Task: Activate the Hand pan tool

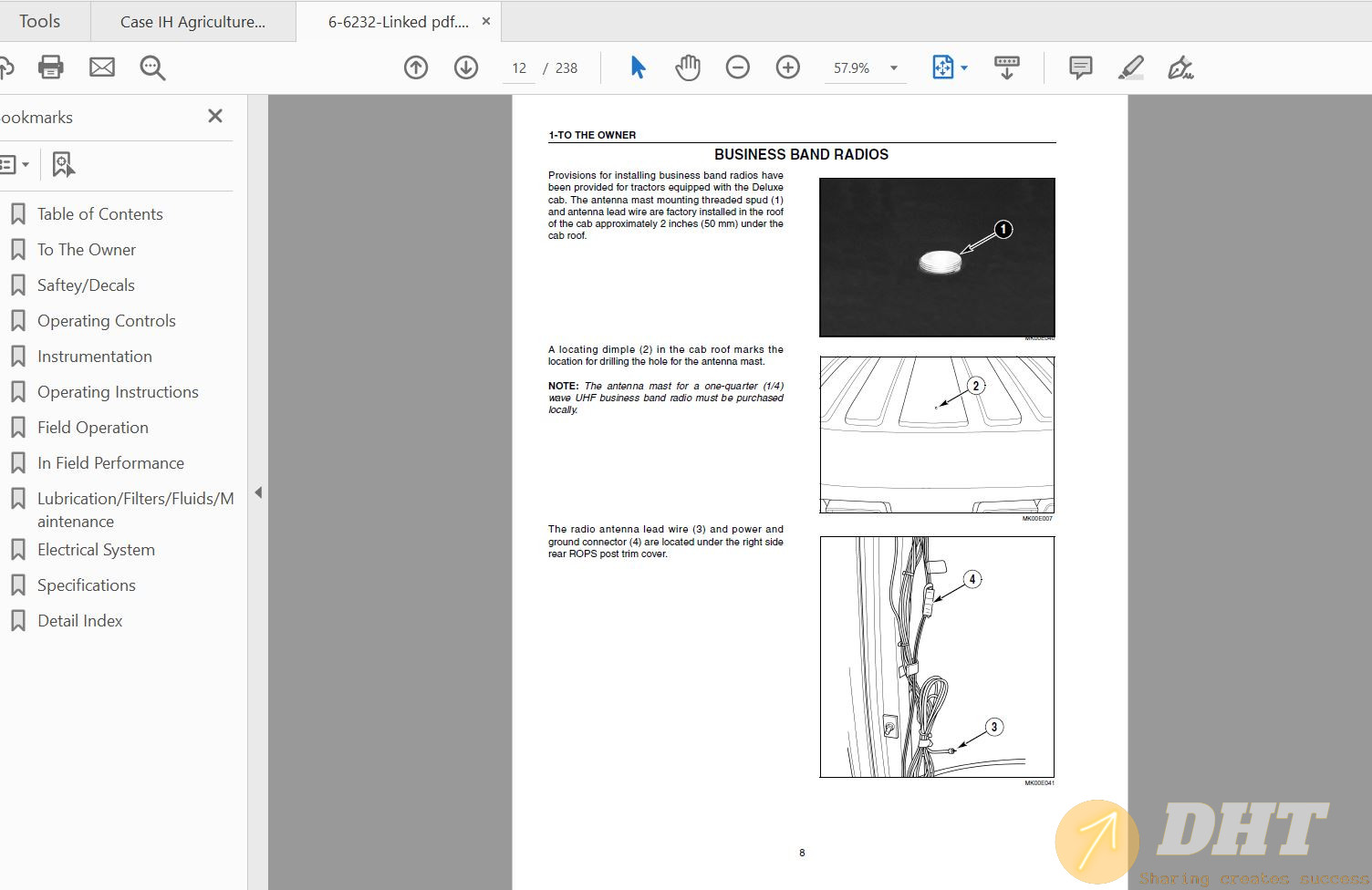Action: pyautogui.click(x=688, y=67)
